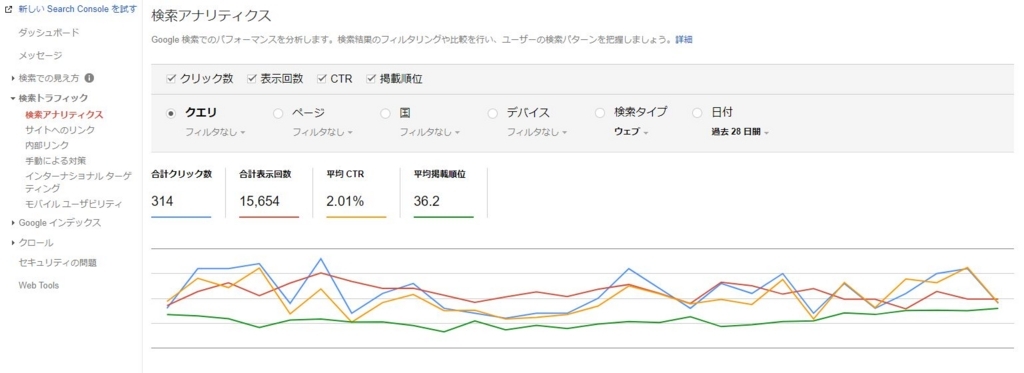1024x373 pixels.
Task: Toggle the 掲載順位 checkbox
Action: click(371, 79)
